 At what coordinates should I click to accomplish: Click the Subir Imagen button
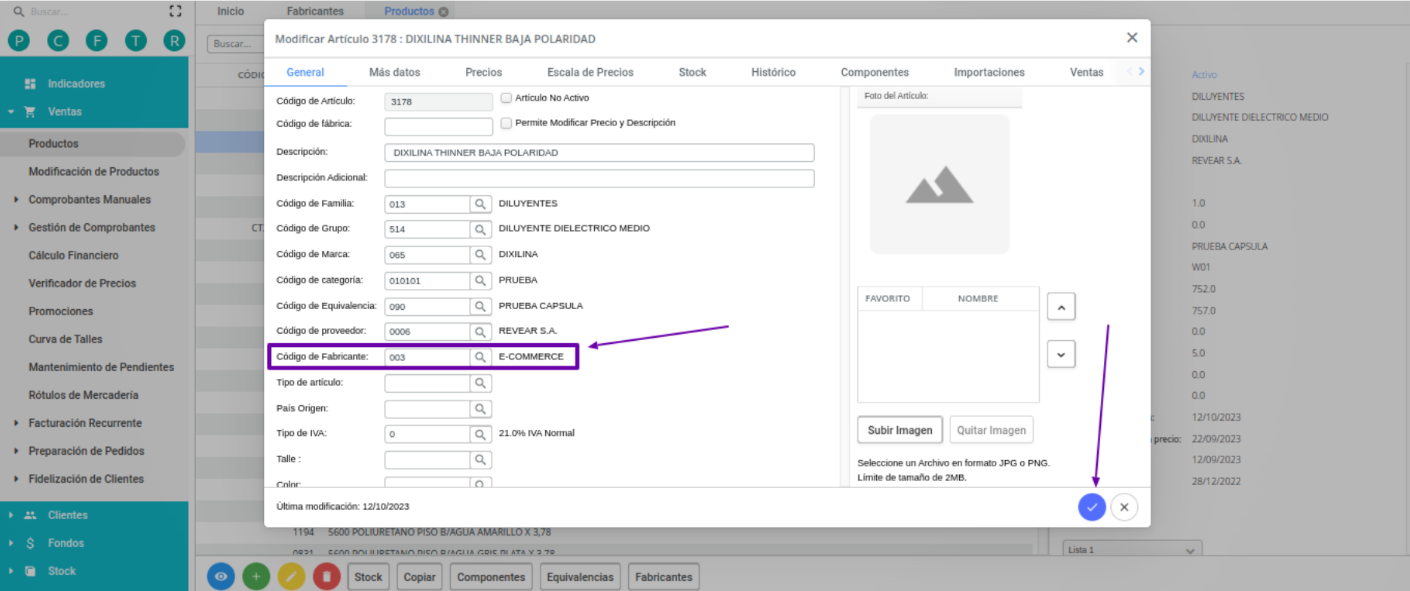tap(900, 430)
